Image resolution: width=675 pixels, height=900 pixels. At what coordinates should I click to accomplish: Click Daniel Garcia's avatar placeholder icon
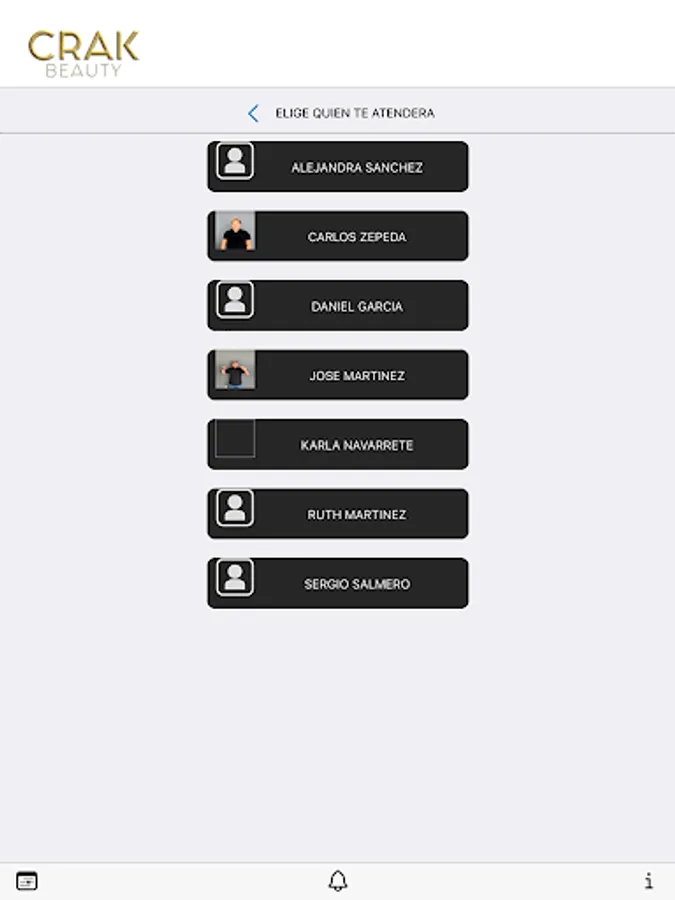(x=235, y=300)
